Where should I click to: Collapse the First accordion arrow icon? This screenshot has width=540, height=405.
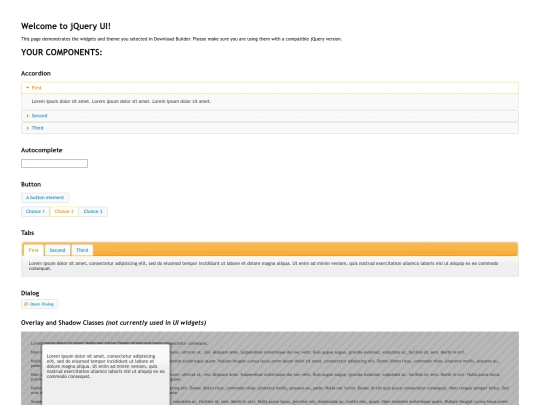tap(28, 88)
